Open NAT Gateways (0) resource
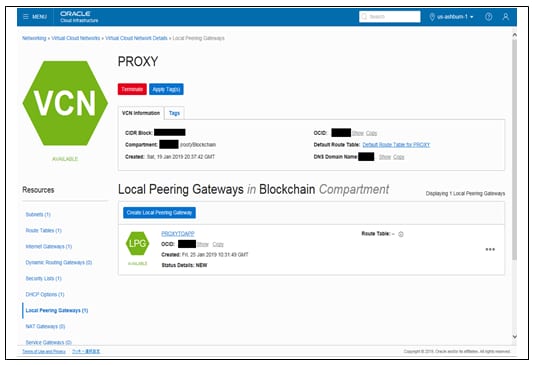Screen dimensions: 533x365 point(45,326)
